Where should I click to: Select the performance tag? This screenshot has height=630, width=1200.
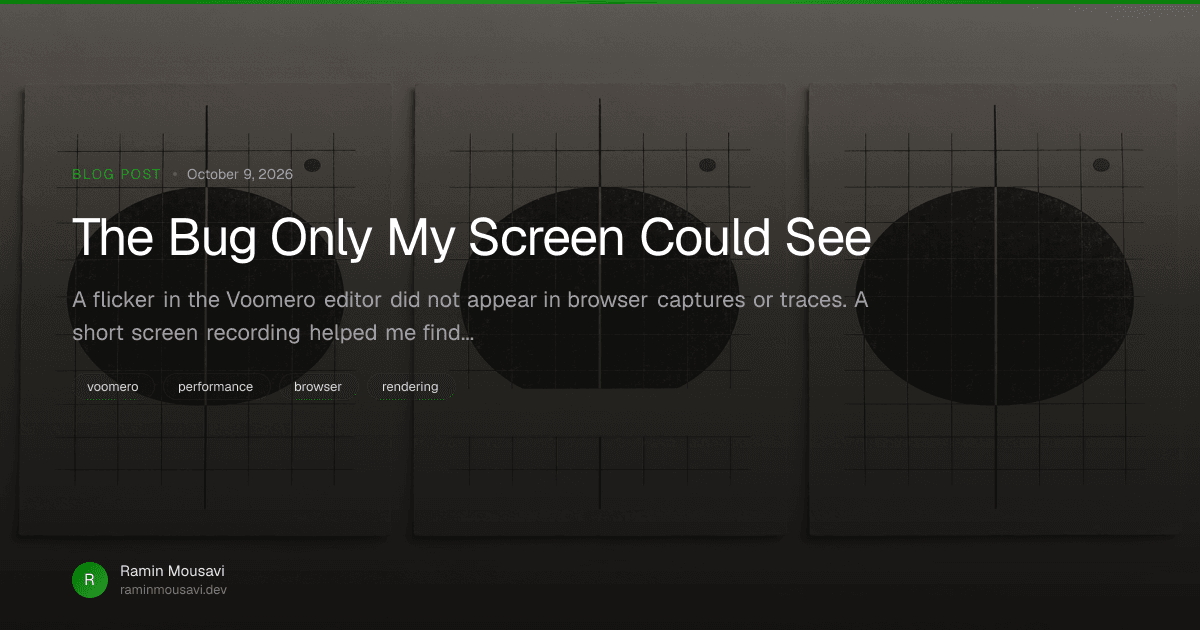pyautogui.click(x=215, y=387)
